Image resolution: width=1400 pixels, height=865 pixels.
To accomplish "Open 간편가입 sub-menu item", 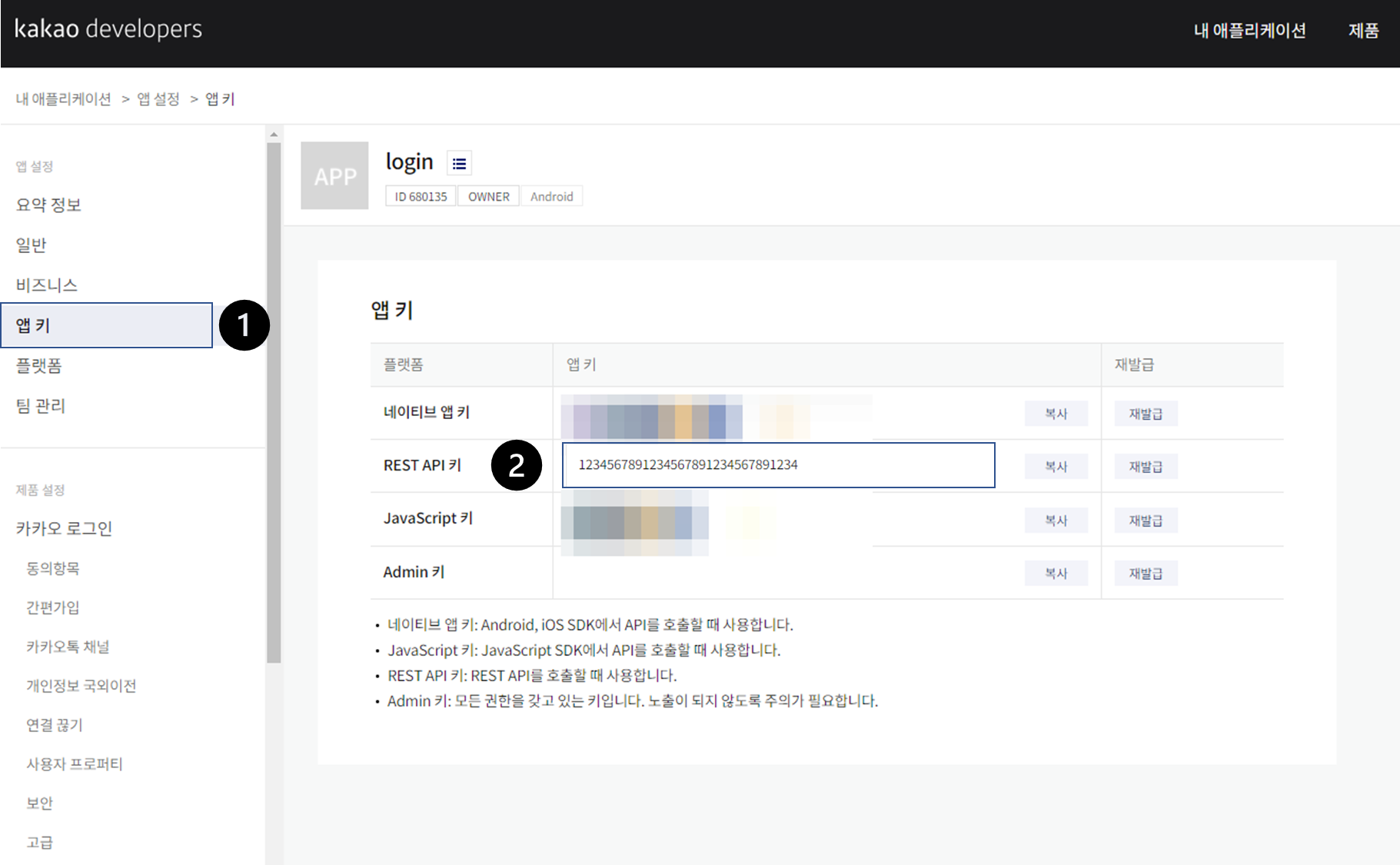I will (x=53, y=607).
